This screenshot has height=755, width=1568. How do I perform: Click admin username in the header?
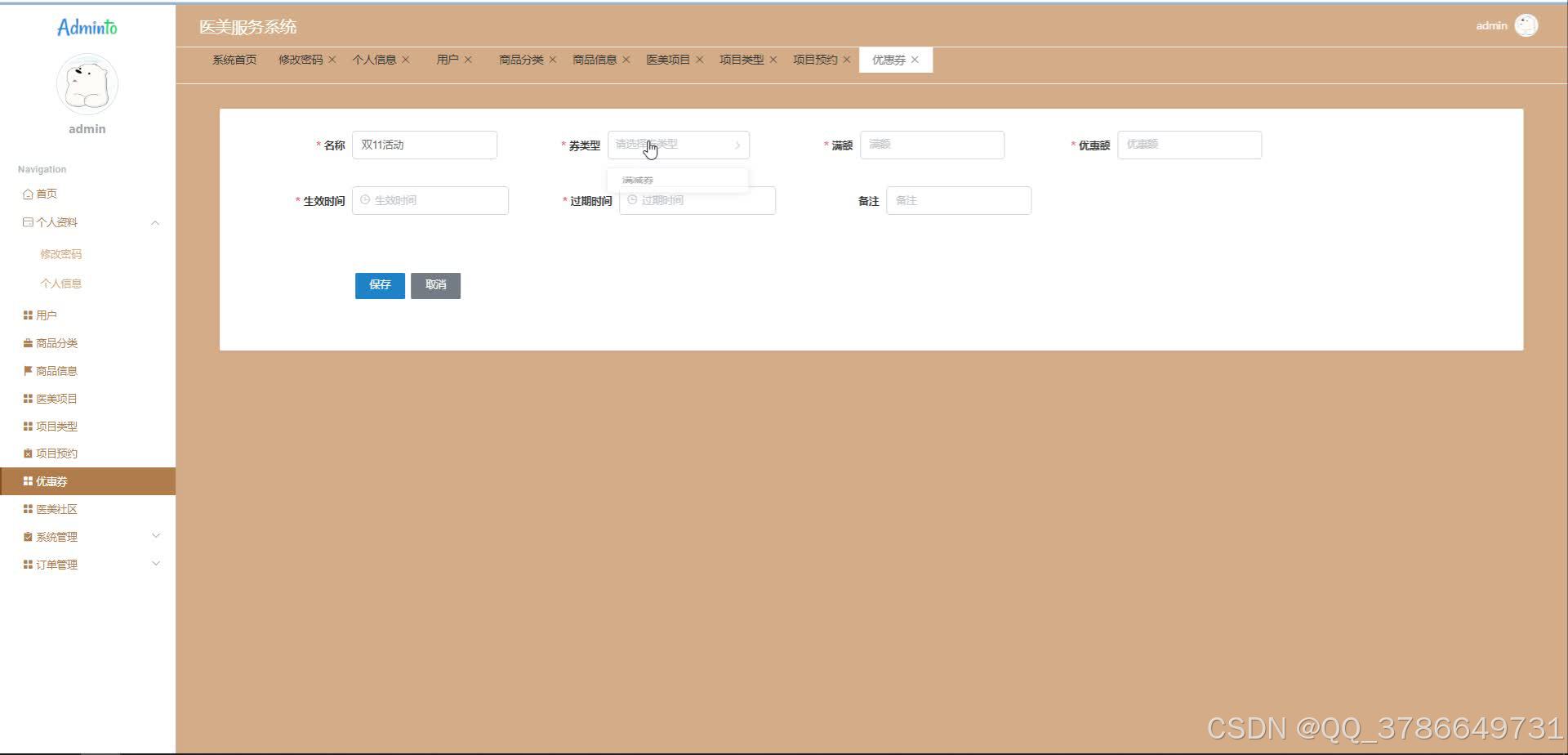pos(1491,25)
